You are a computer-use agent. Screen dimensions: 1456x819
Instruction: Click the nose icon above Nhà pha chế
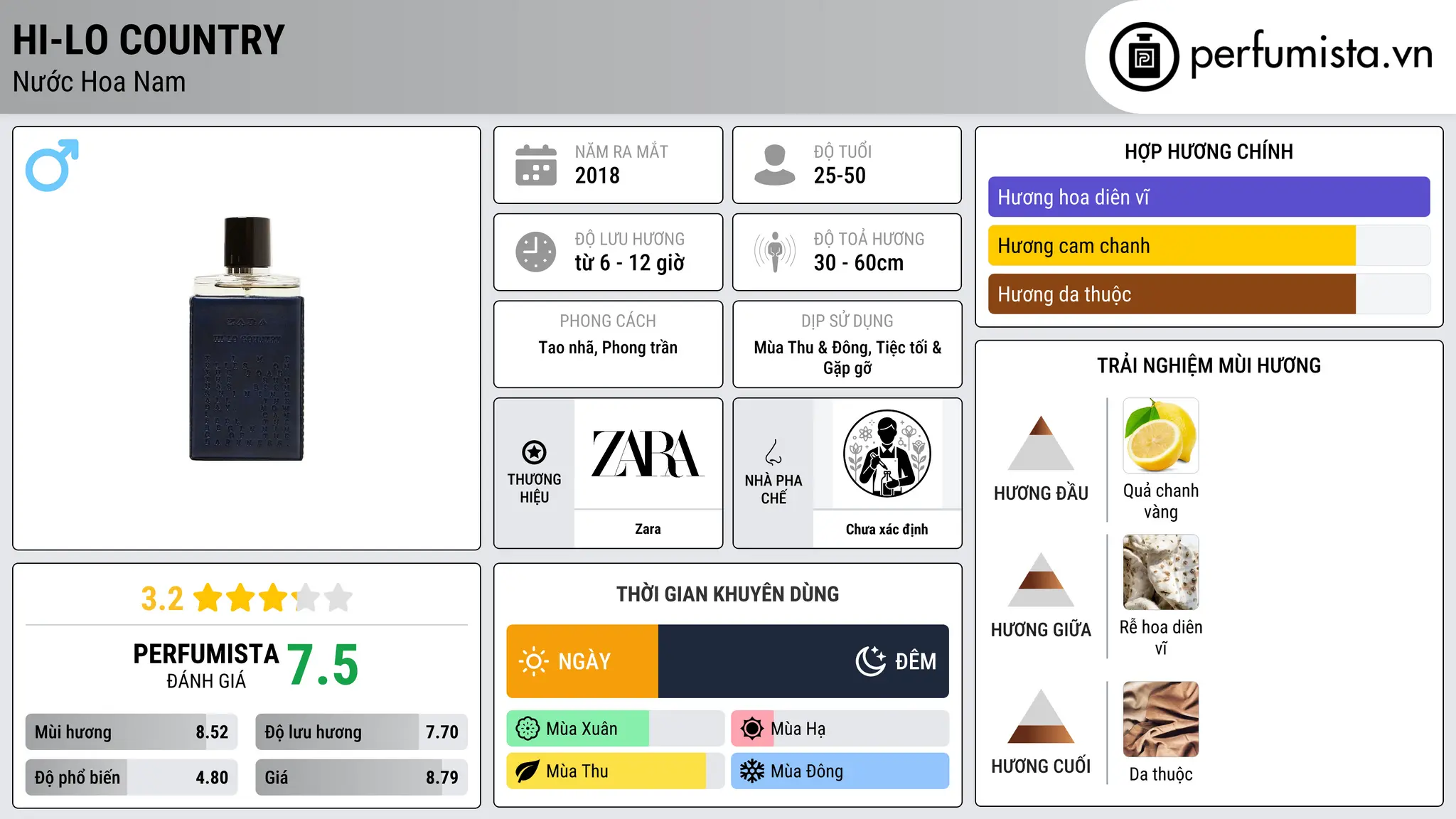[773, 452]
